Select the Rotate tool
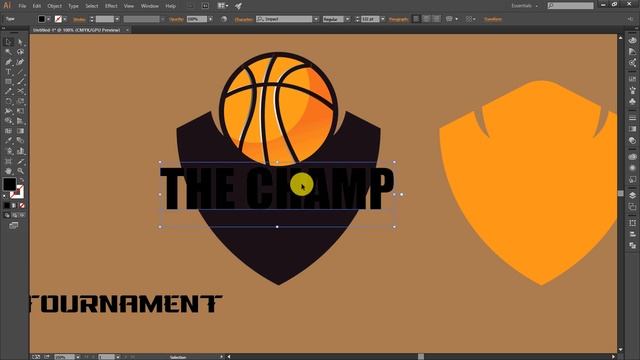This screenshot has height=360, width=640. click(x=8, y=101)
